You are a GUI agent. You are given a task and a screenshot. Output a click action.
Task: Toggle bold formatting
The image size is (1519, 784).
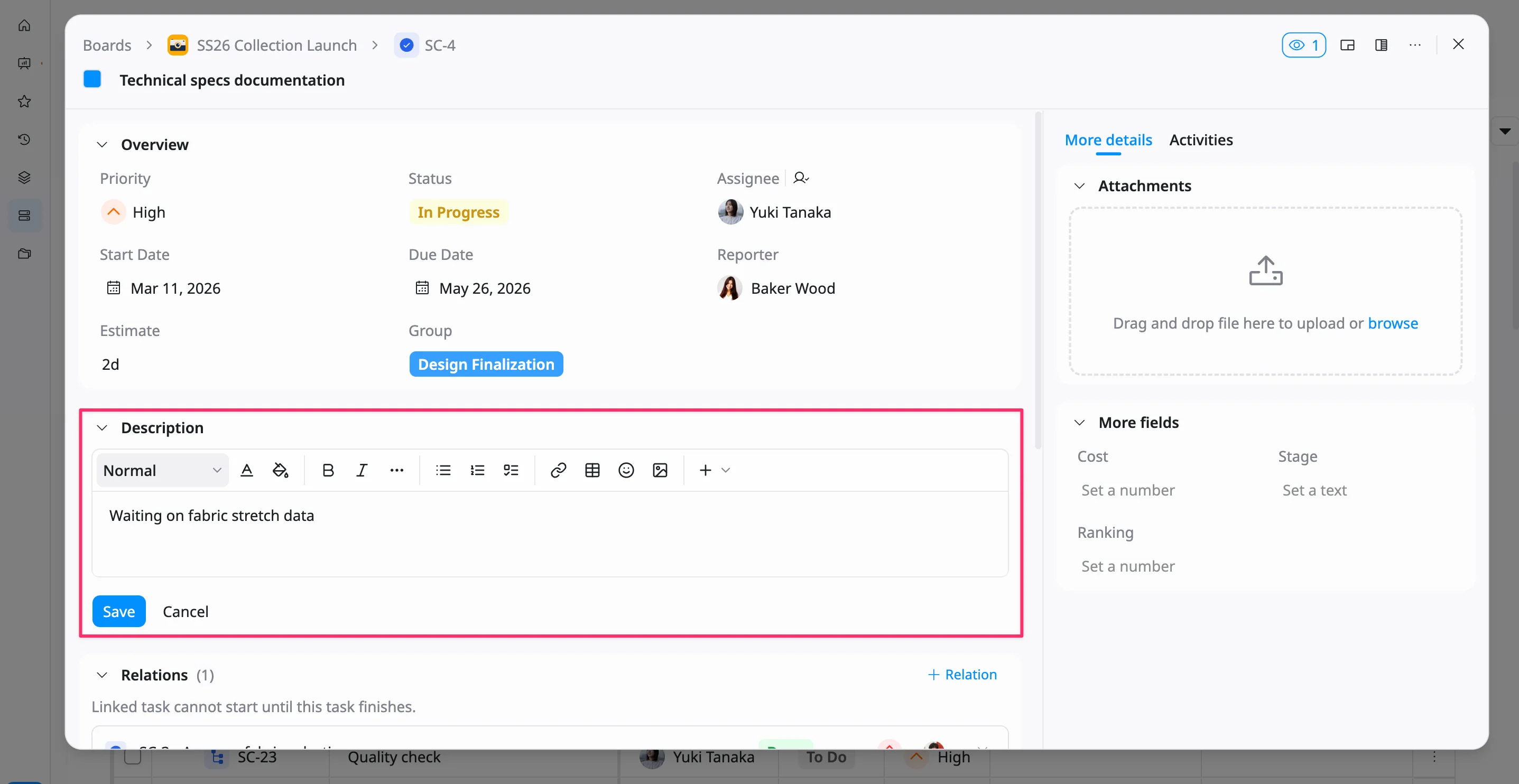(x=328, y=470)
